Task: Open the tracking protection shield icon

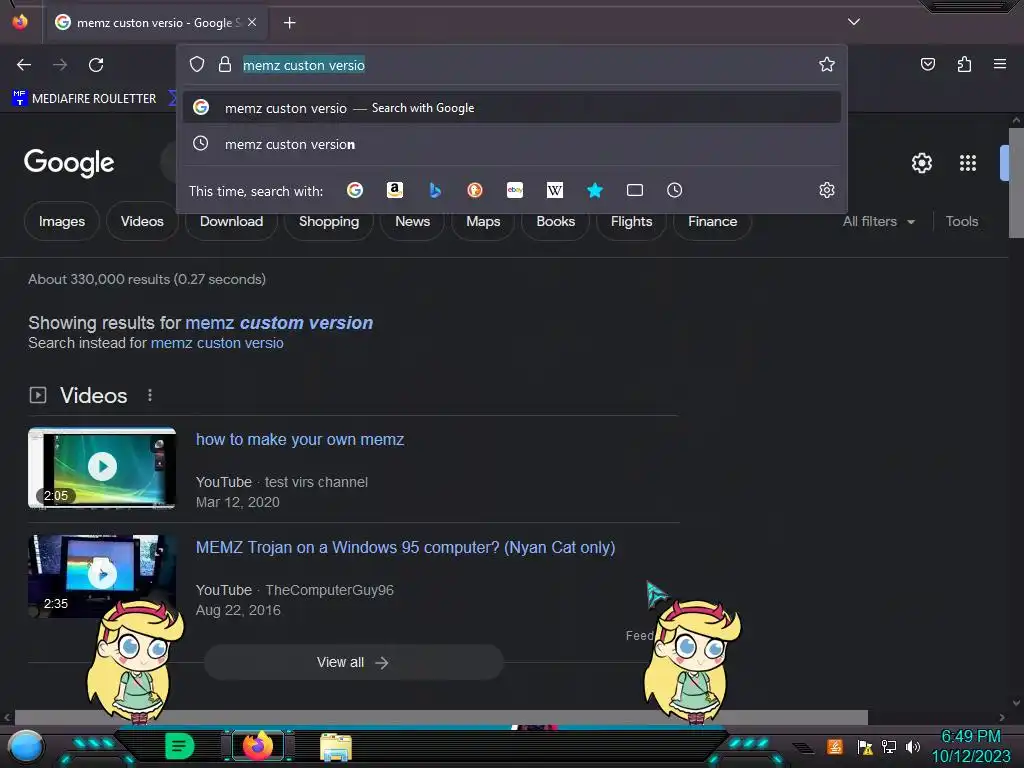Action: tap(197, 64)
